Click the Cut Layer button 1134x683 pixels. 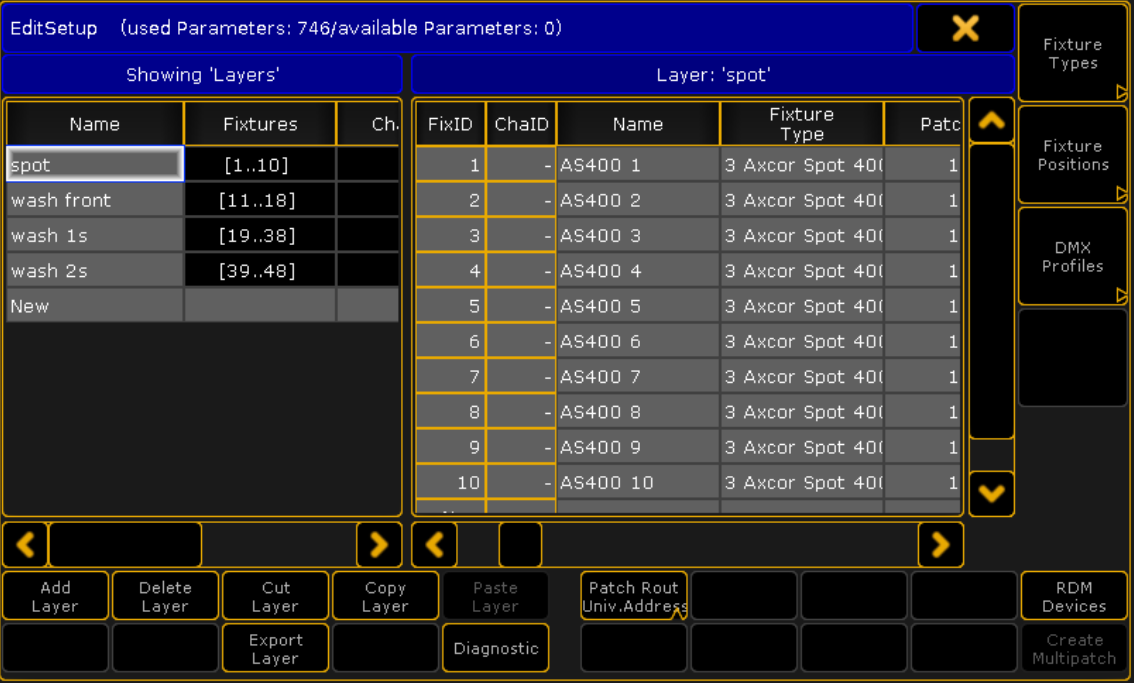pos(276,596)
